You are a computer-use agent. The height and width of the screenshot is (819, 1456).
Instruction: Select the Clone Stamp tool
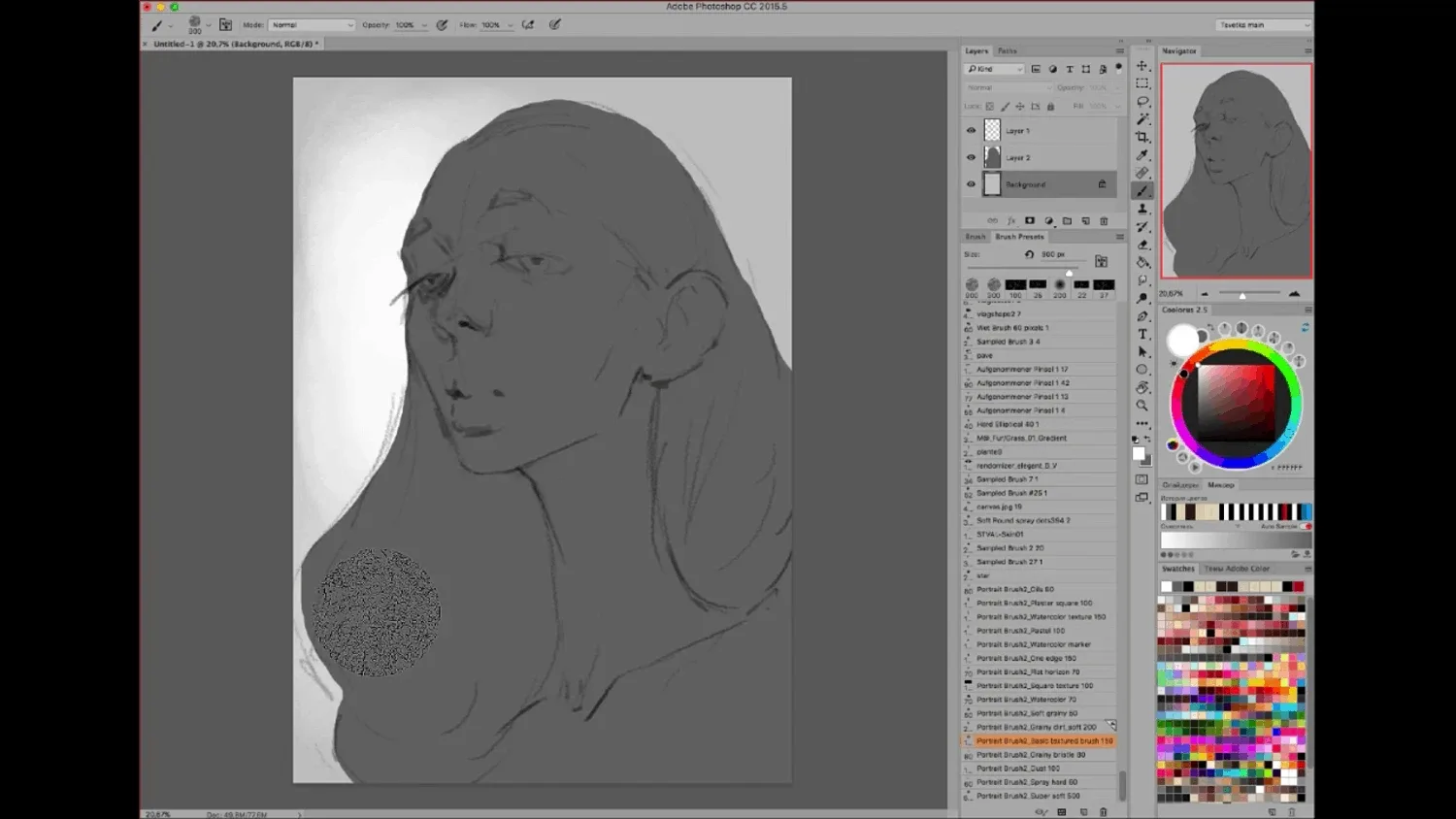point(1142,209)
